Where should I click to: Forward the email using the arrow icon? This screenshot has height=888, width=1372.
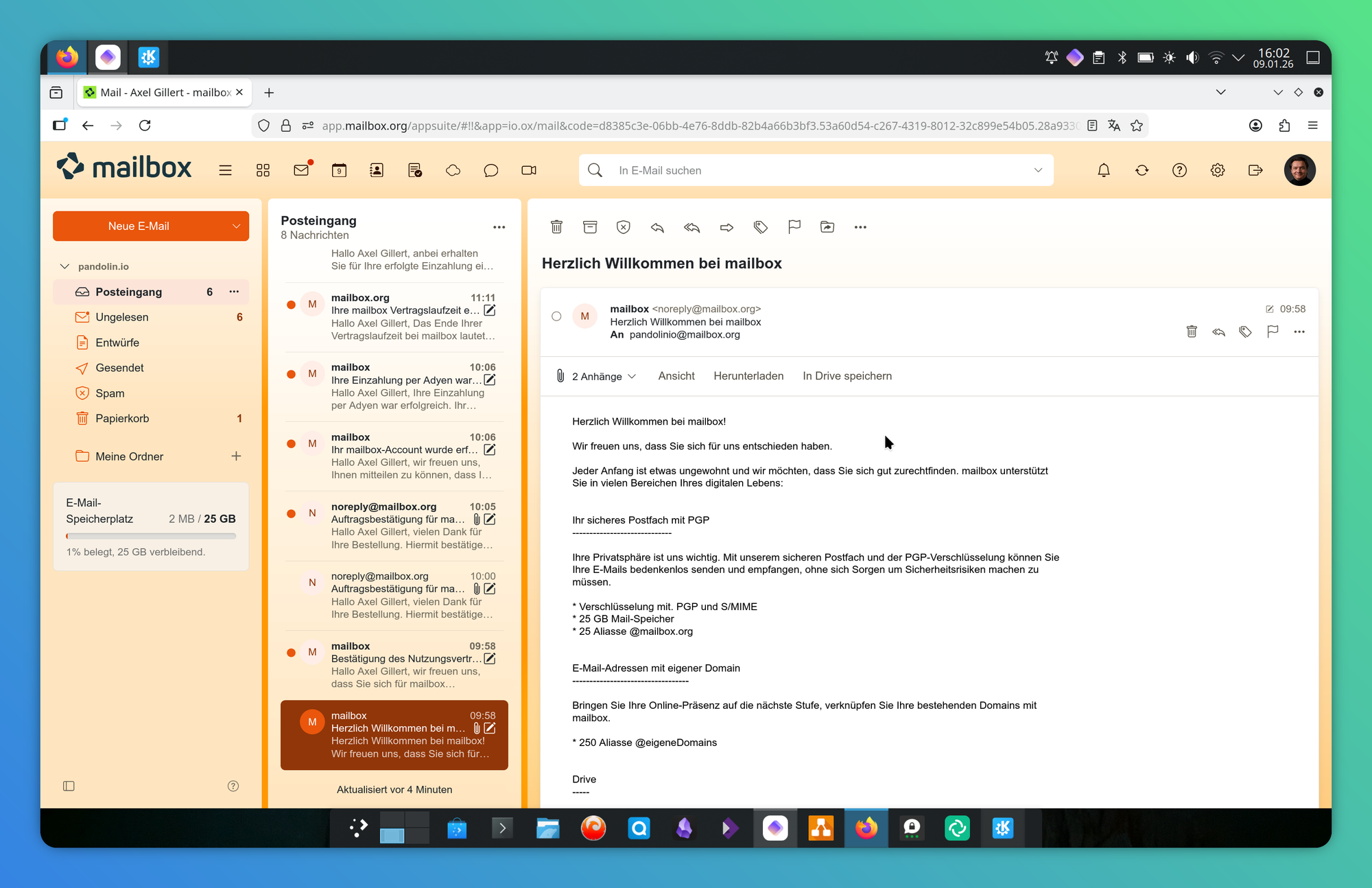[726, 227]
